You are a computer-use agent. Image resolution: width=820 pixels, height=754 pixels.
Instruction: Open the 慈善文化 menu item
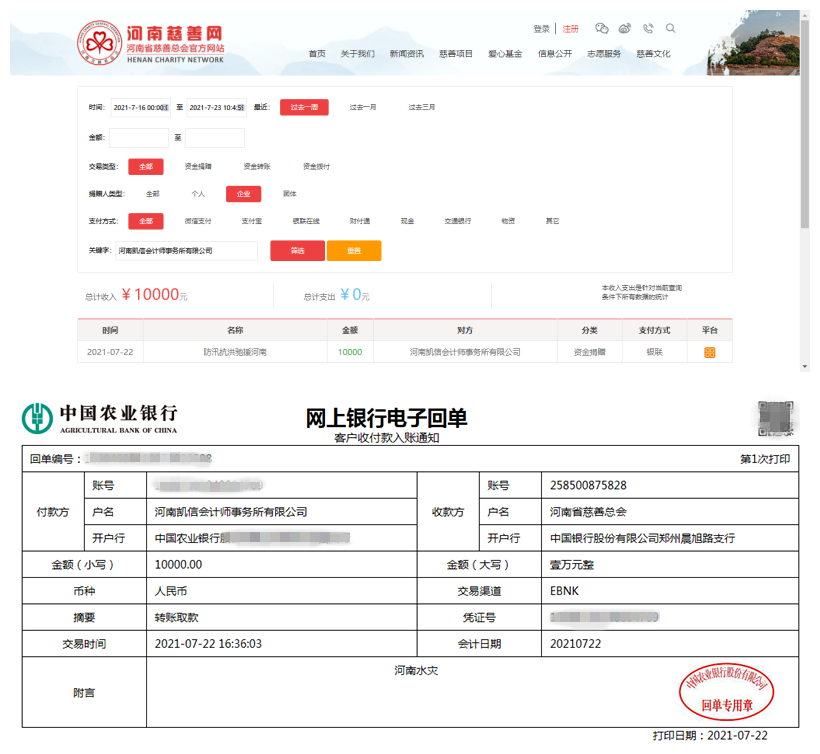pos(653,54)
